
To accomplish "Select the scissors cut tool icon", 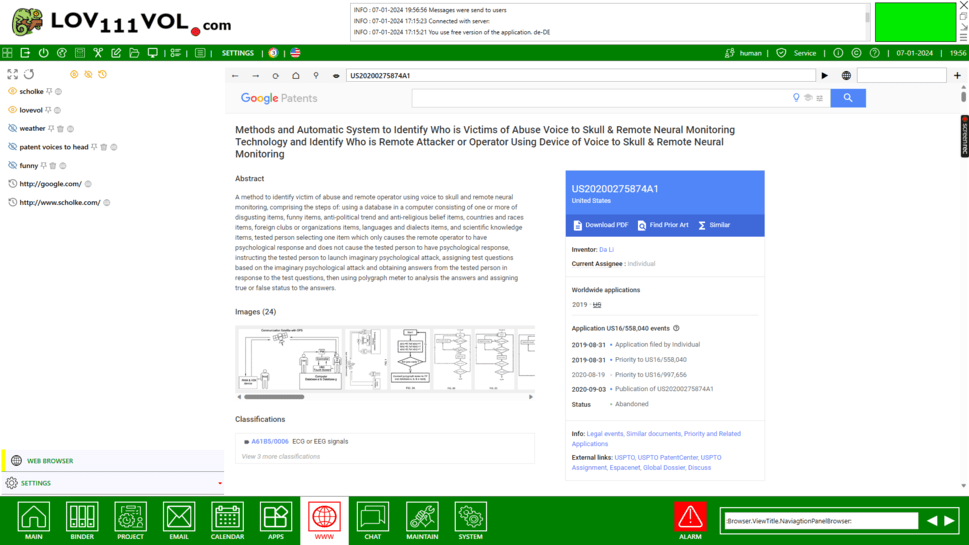I will [98, 53].
